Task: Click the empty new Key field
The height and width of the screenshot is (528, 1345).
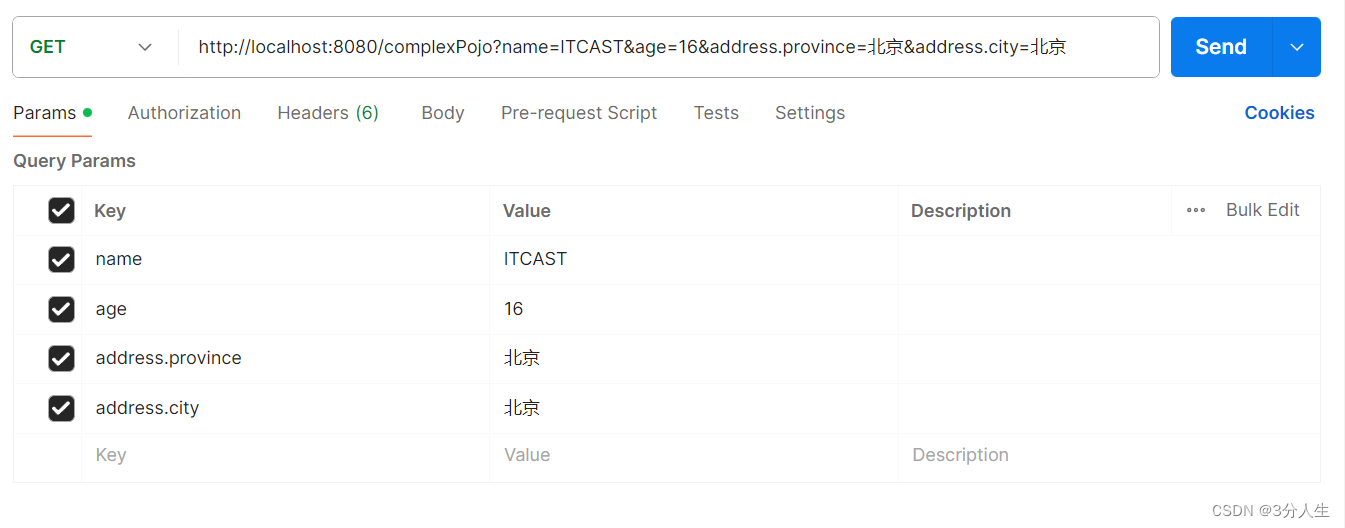Action: 285,455
